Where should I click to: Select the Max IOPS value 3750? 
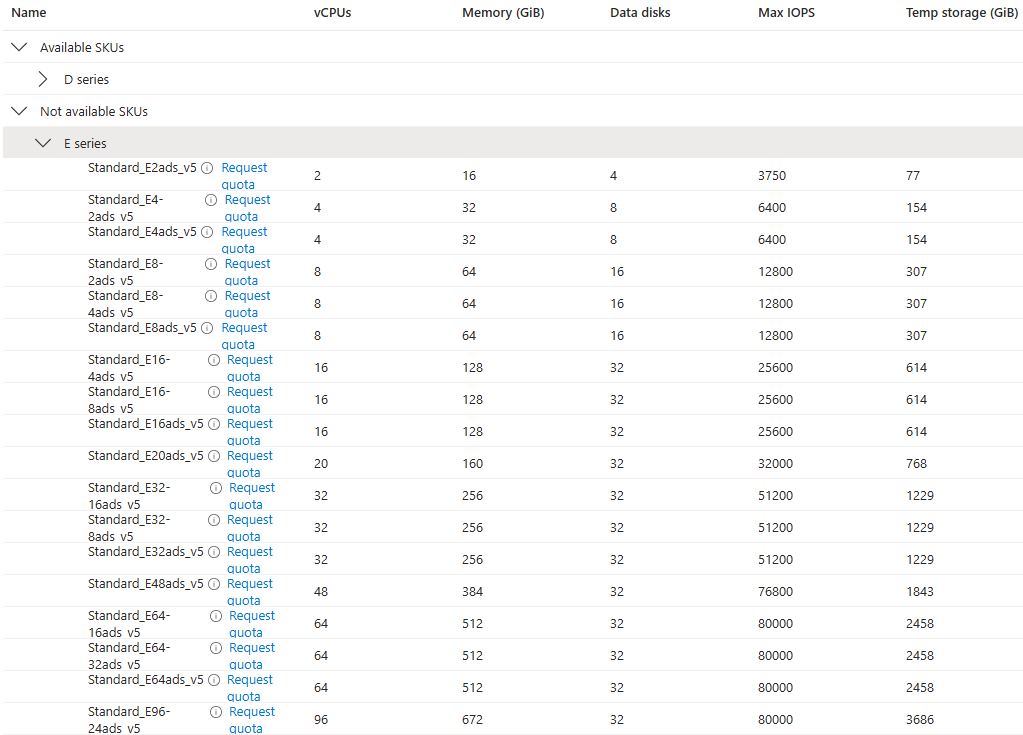[772, 175]
